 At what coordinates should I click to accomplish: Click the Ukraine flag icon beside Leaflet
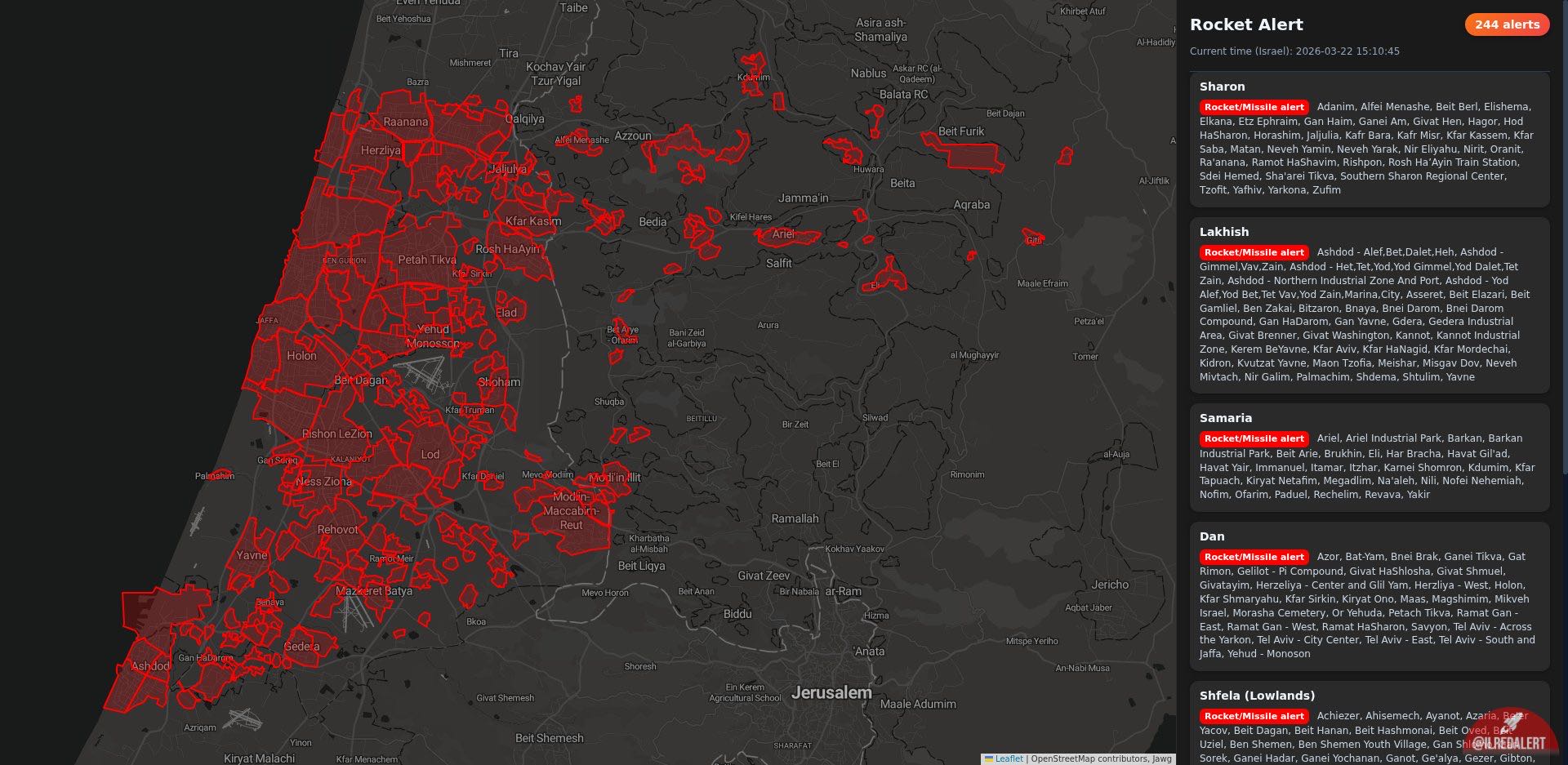tap(989, 758)
